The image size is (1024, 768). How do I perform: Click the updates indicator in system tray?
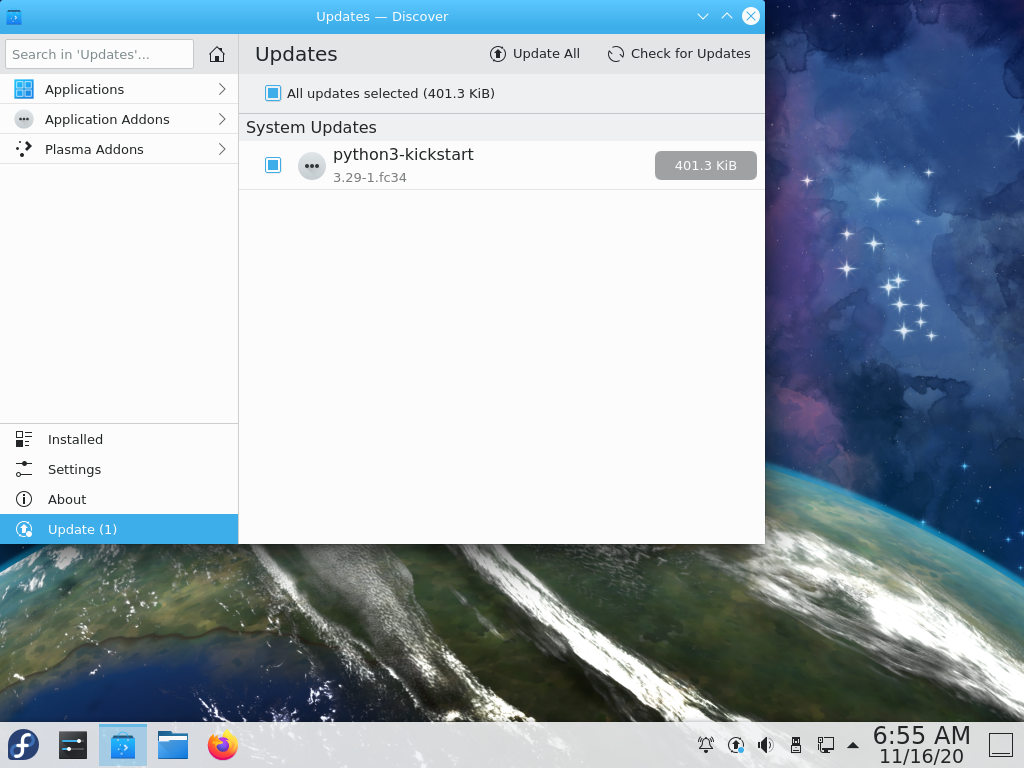[x=736, y=744]
